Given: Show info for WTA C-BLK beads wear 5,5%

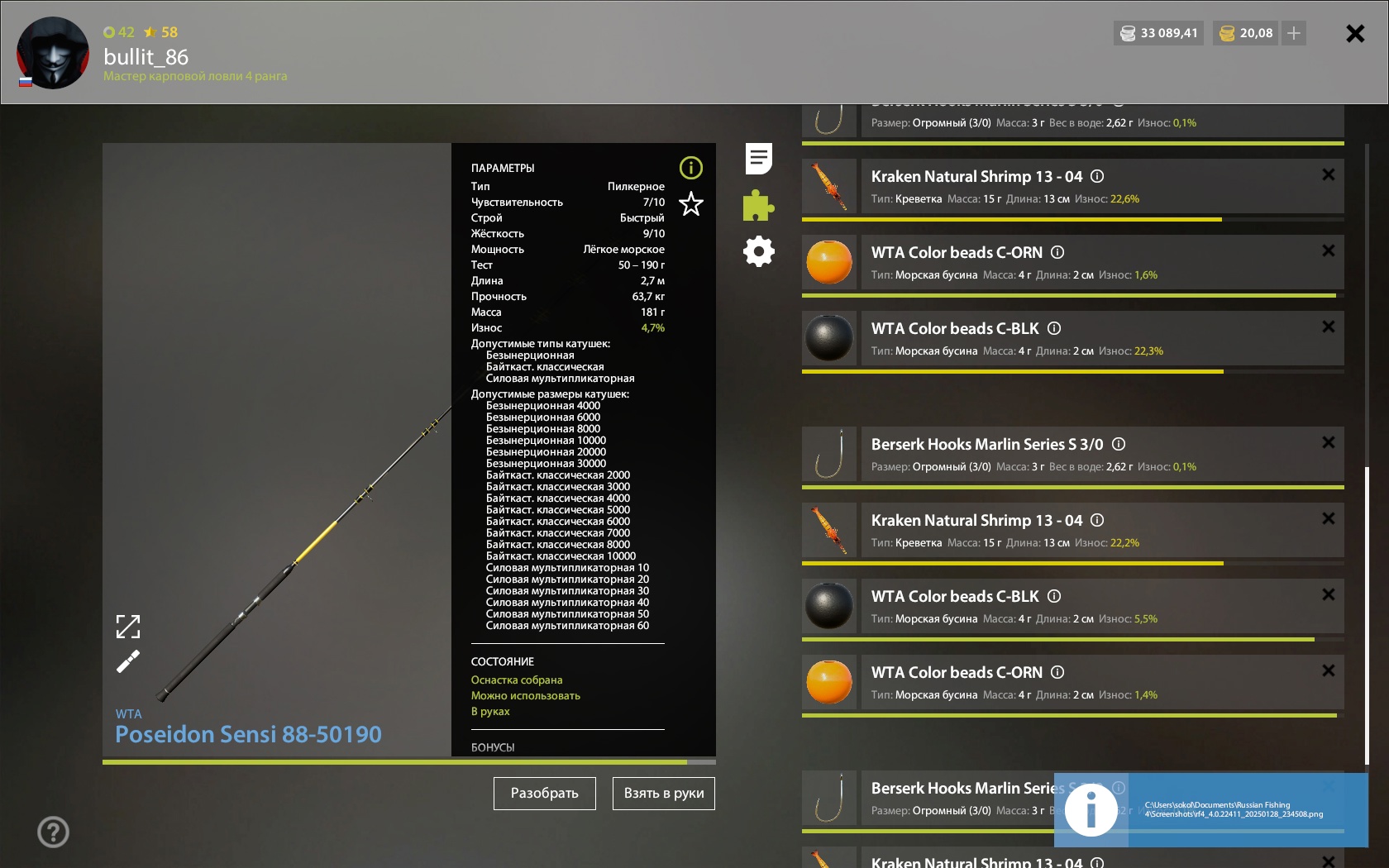Looking at the screenshot, I should [1054, 596].
